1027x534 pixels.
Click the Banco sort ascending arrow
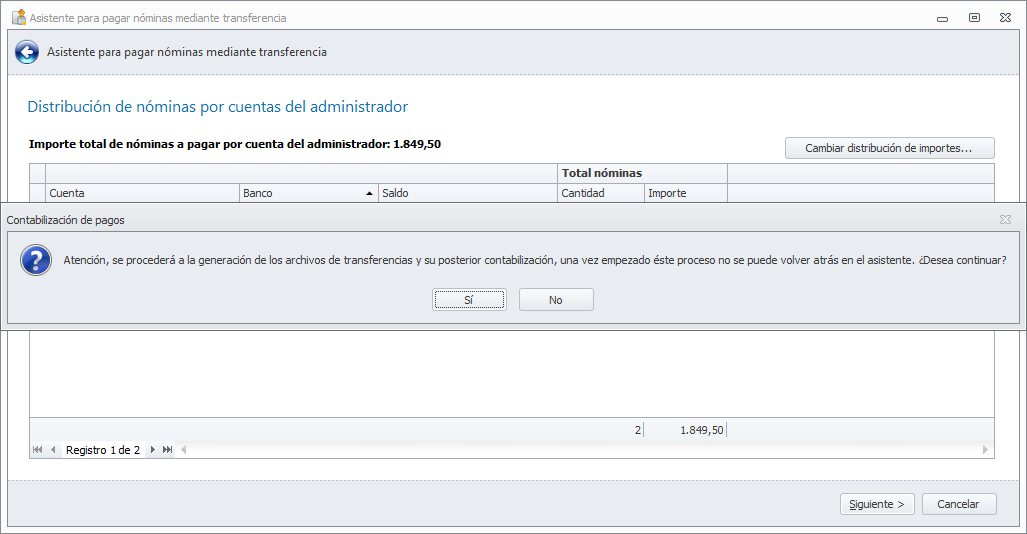[369, 193]
